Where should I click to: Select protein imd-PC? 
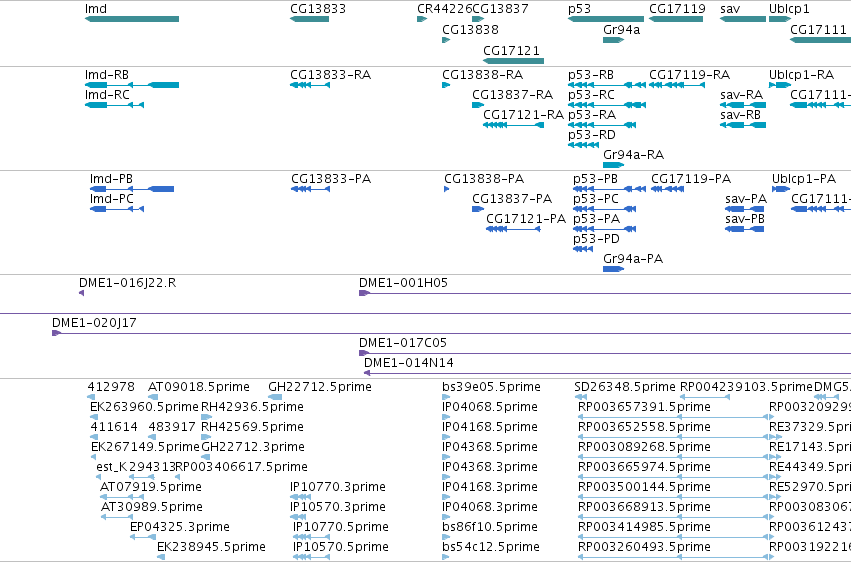click(117, 209)
